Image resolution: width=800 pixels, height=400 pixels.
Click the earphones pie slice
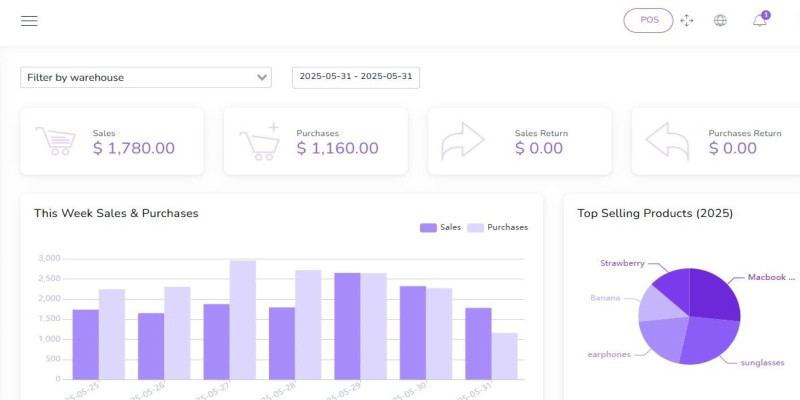662,342
